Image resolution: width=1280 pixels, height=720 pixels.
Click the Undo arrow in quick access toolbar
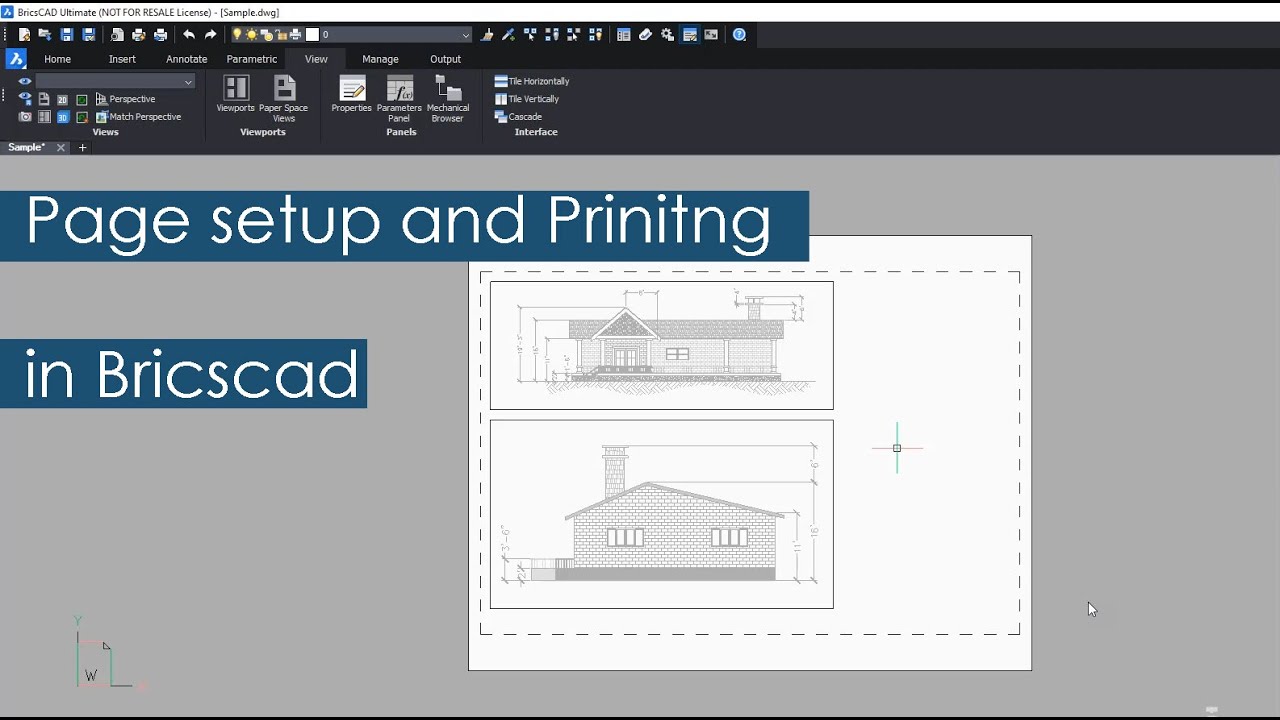(190, 35)
